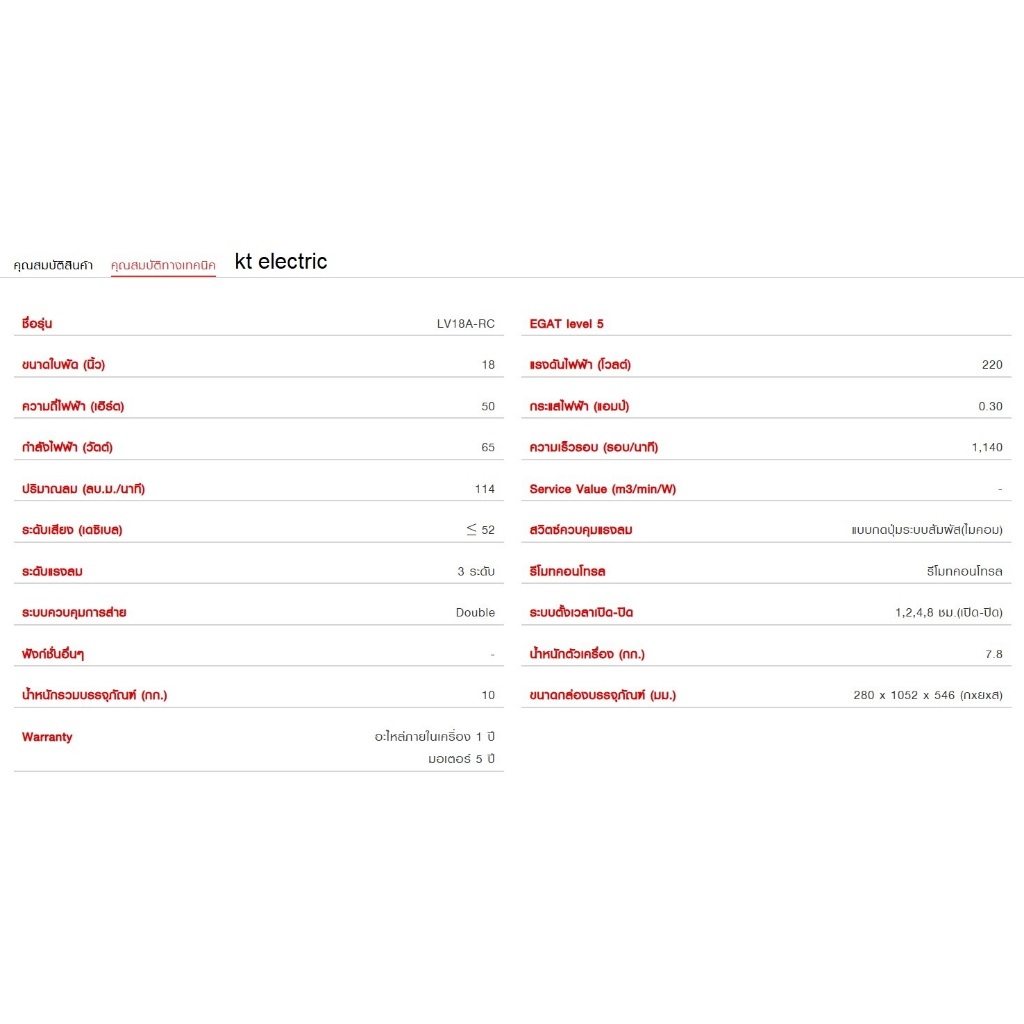Click the Service Value (m3/min/W) label

click(602, 489)
